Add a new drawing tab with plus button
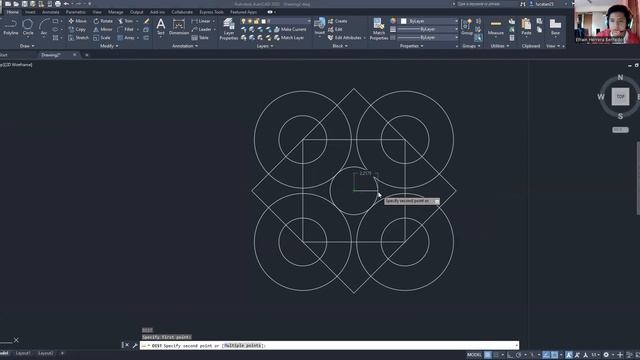Screen dimensions: 640x360 (x=87, y=55)
